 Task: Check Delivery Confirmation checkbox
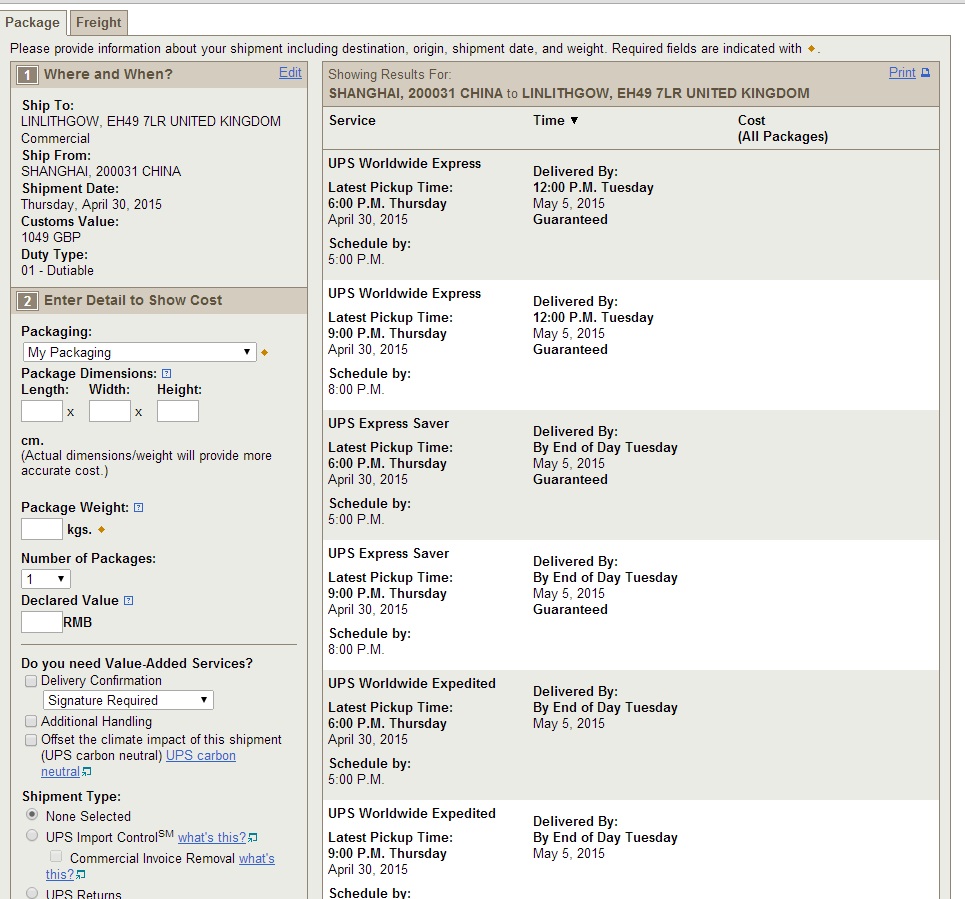tap(31, 681)
